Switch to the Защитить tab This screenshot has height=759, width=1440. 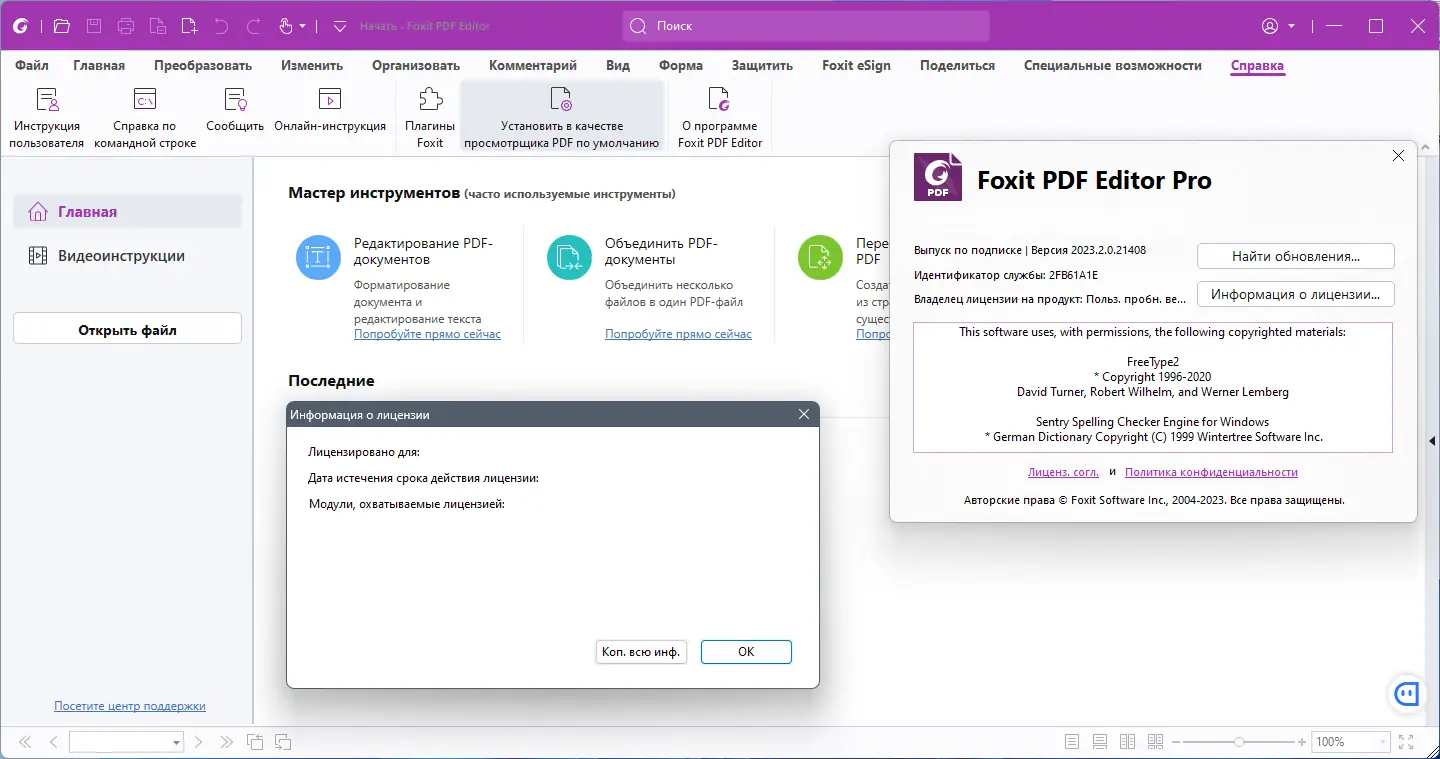point(762,65)
